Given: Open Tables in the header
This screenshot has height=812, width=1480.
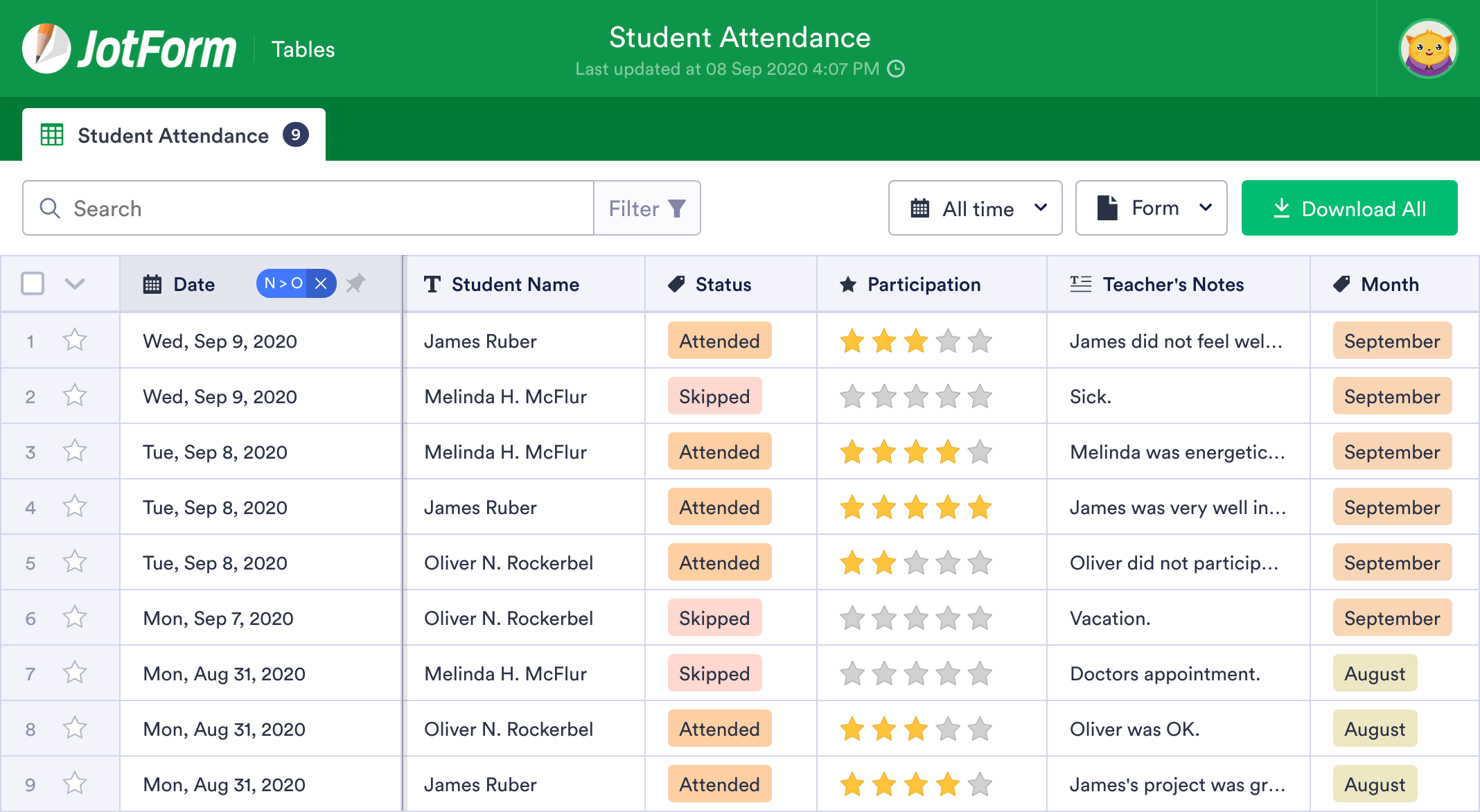Looking at the screenshot, I should pyautogui.click(x=303, y=49).
